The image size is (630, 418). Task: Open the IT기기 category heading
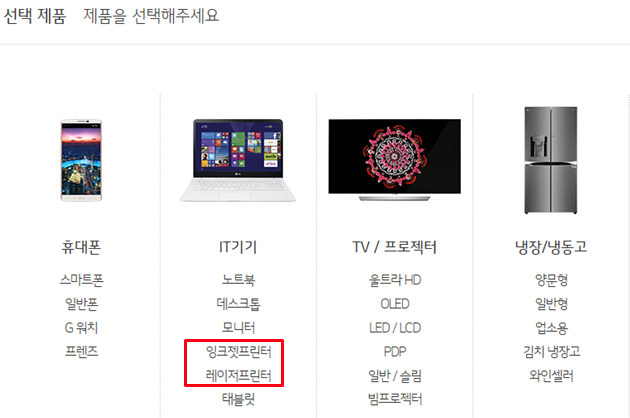[x=238, y=247]
